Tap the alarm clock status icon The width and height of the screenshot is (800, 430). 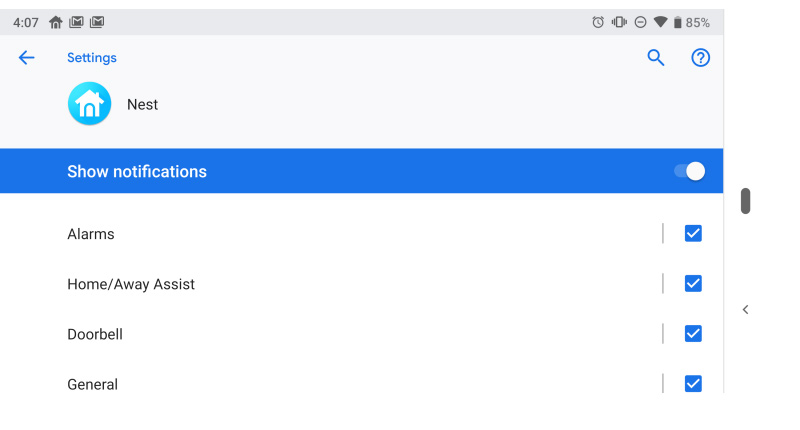[x=598, y=22]
